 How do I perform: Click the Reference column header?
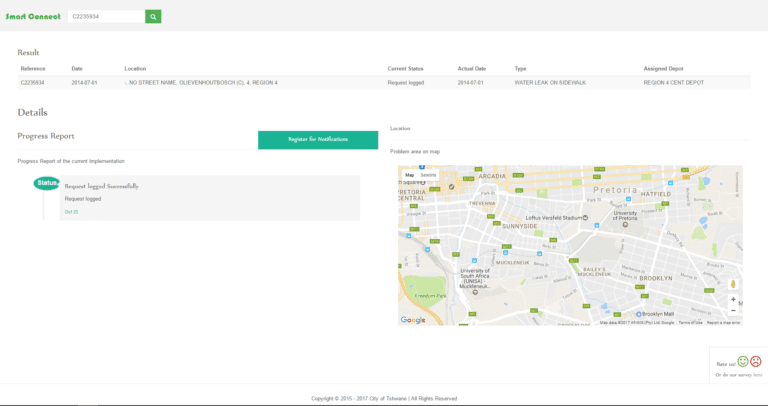coord(33,69)
